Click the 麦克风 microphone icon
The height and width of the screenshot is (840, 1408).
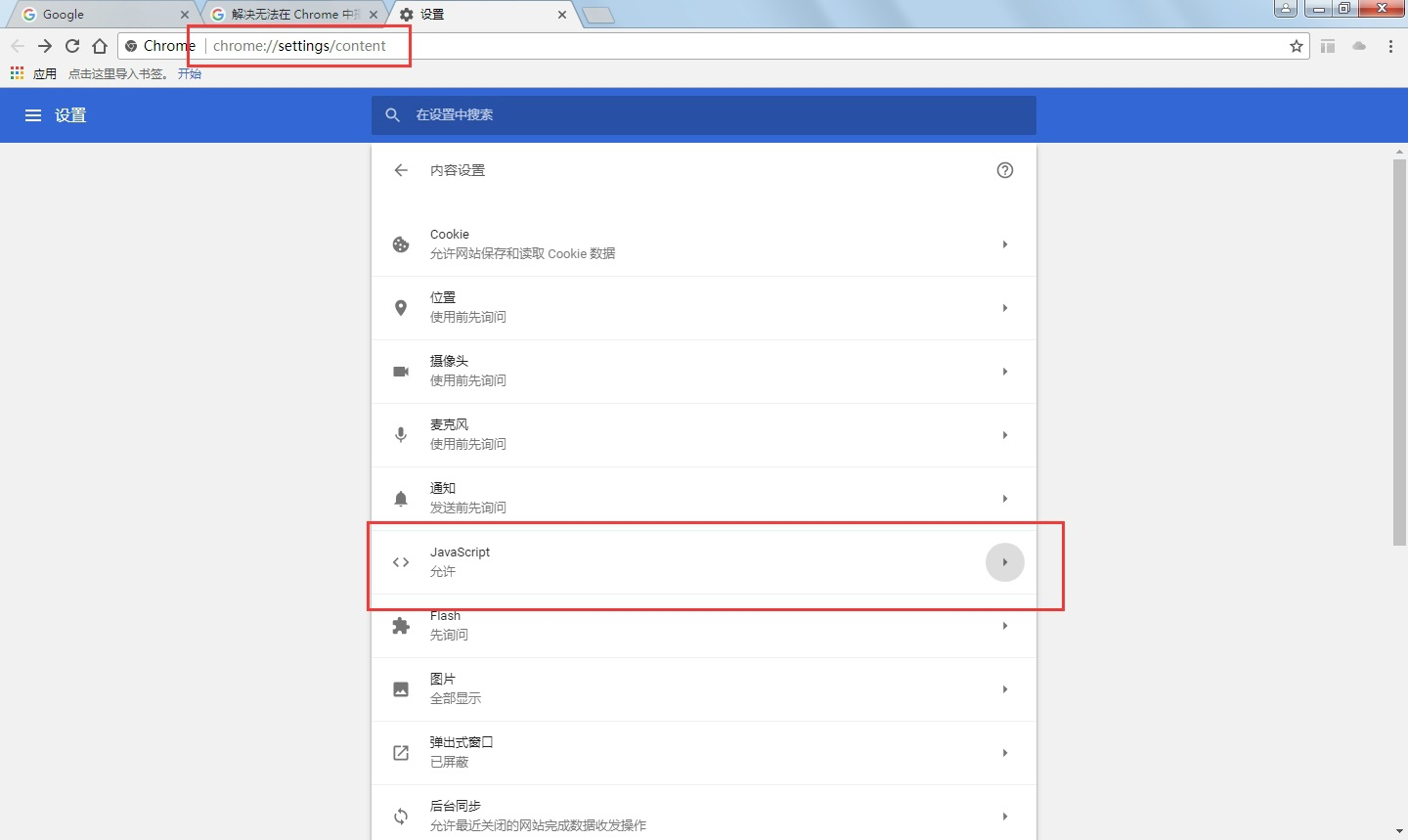pyautogui.click(x=401, y=435)
